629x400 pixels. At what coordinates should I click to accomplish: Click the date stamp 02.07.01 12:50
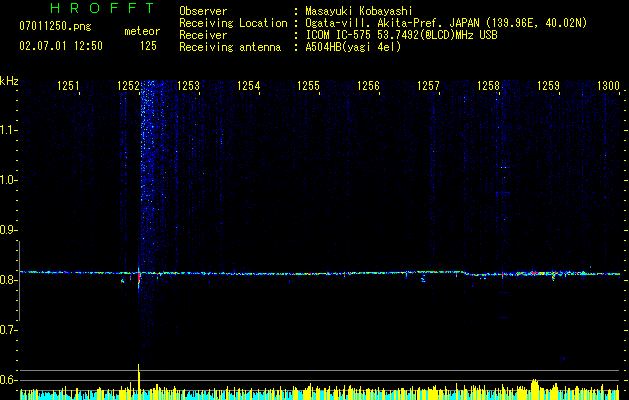61,46
